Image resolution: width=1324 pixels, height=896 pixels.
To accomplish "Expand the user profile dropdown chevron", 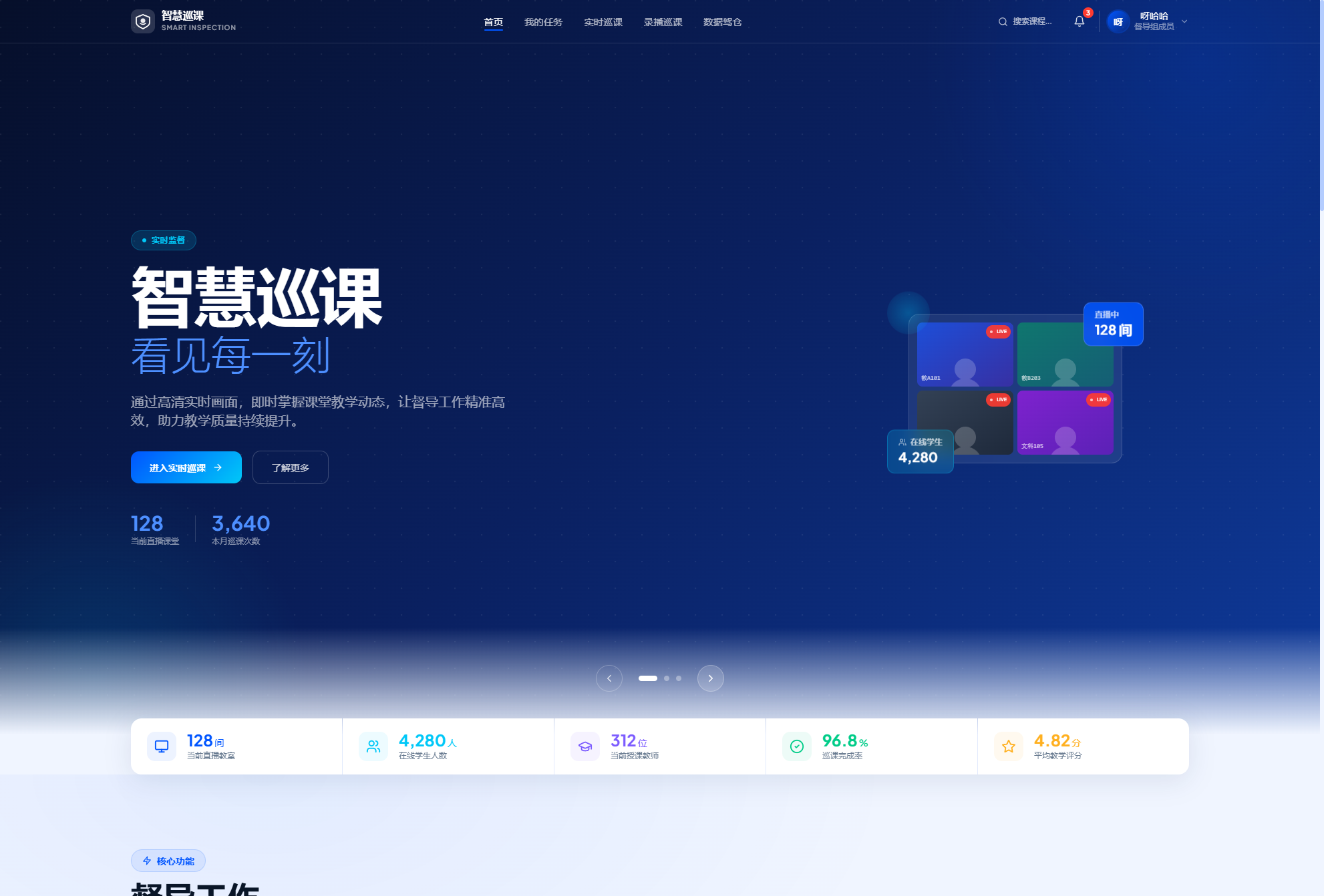I will pos(1184,21).
